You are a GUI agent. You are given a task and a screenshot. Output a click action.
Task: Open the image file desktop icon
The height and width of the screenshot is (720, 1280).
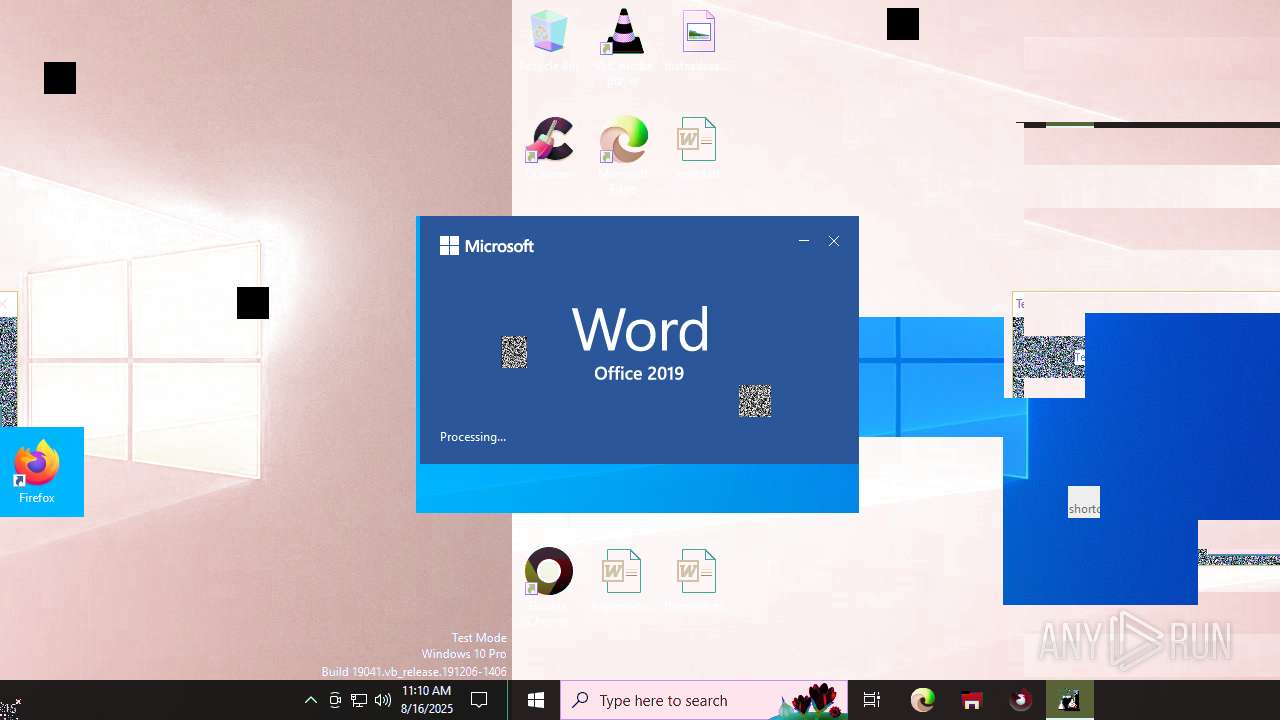coord(698,41)
